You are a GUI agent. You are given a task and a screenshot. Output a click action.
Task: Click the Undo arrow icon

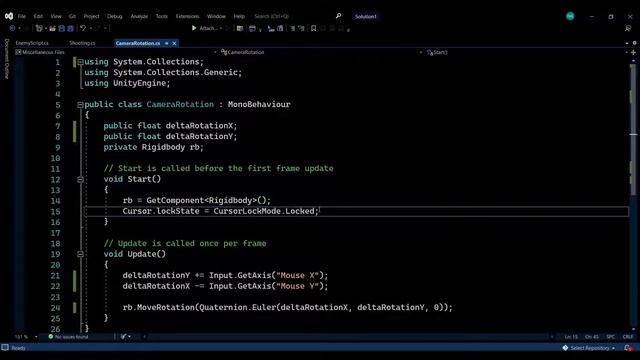[x=83, y=28]
